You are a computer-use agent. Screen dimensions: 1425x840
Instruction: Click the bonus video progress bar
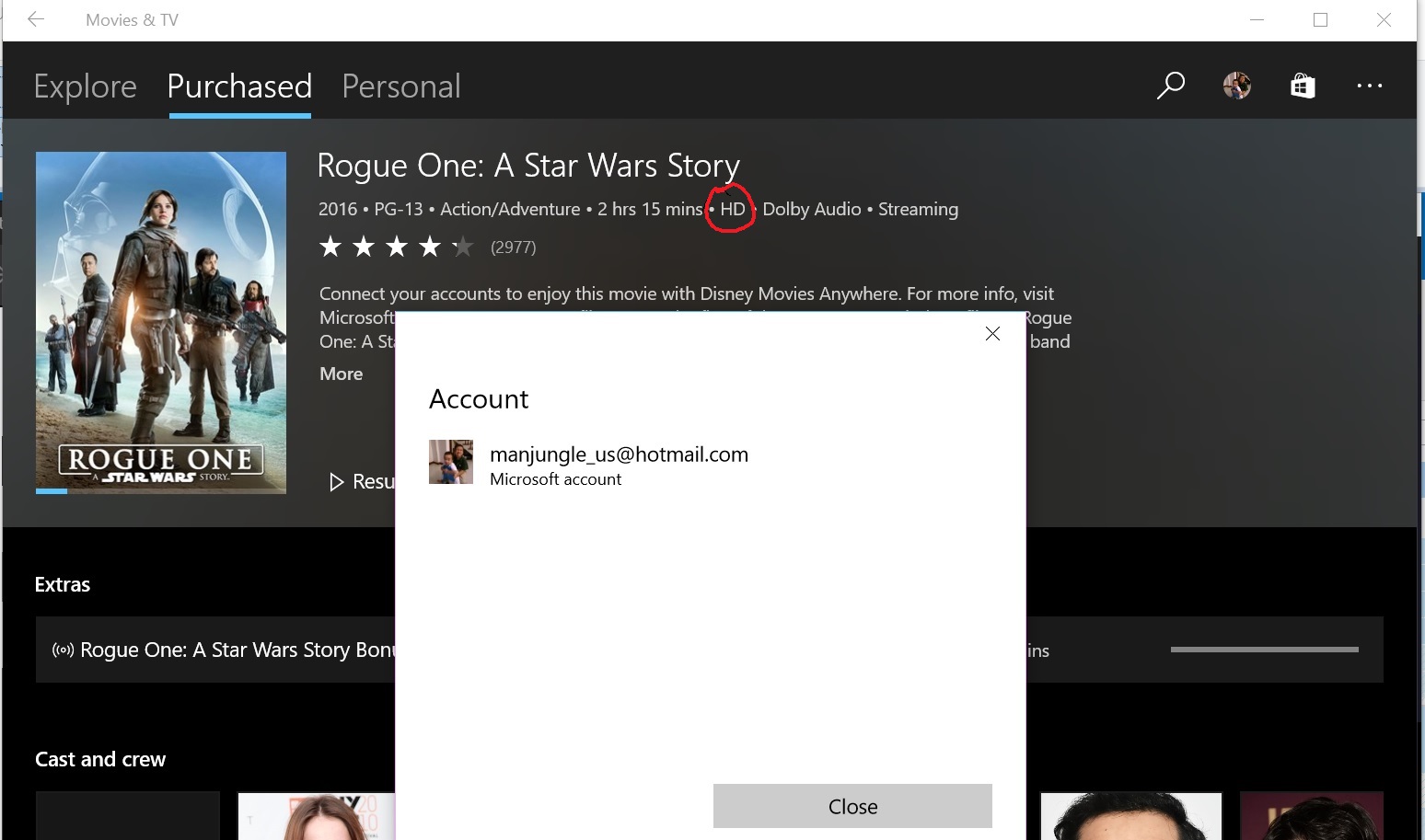[x=1264, y=650]
